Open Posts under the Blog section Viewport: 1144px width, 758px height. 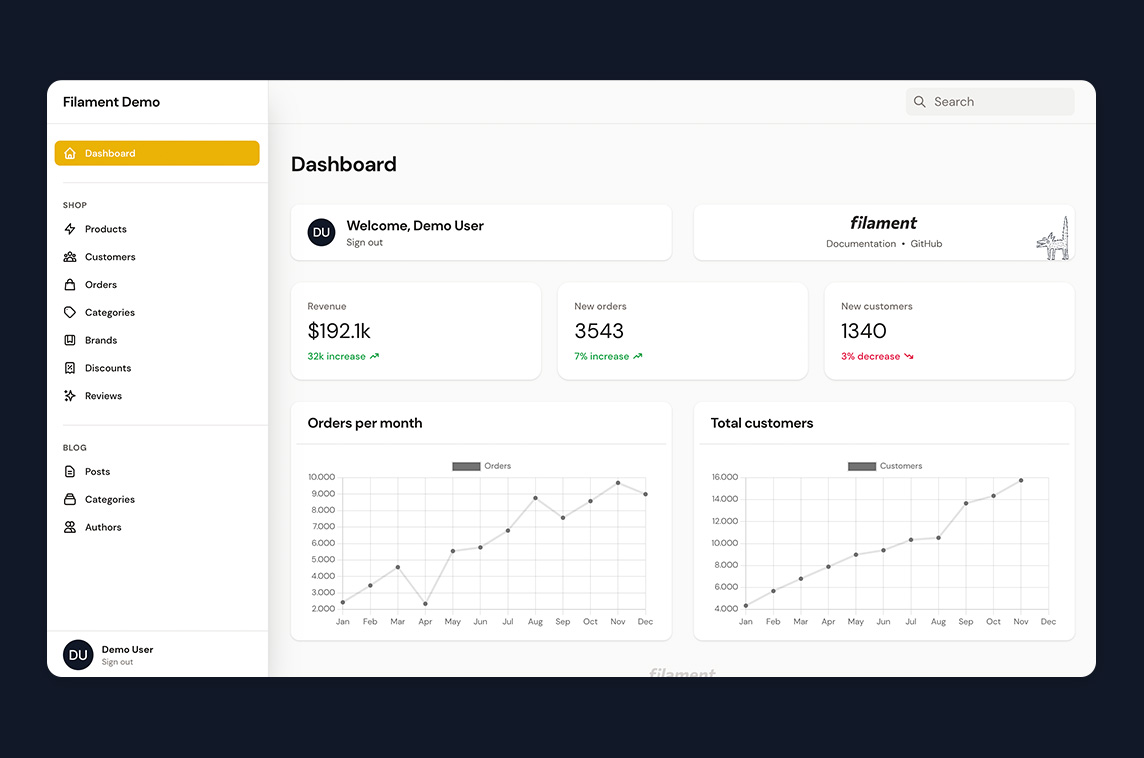point(99,471)
